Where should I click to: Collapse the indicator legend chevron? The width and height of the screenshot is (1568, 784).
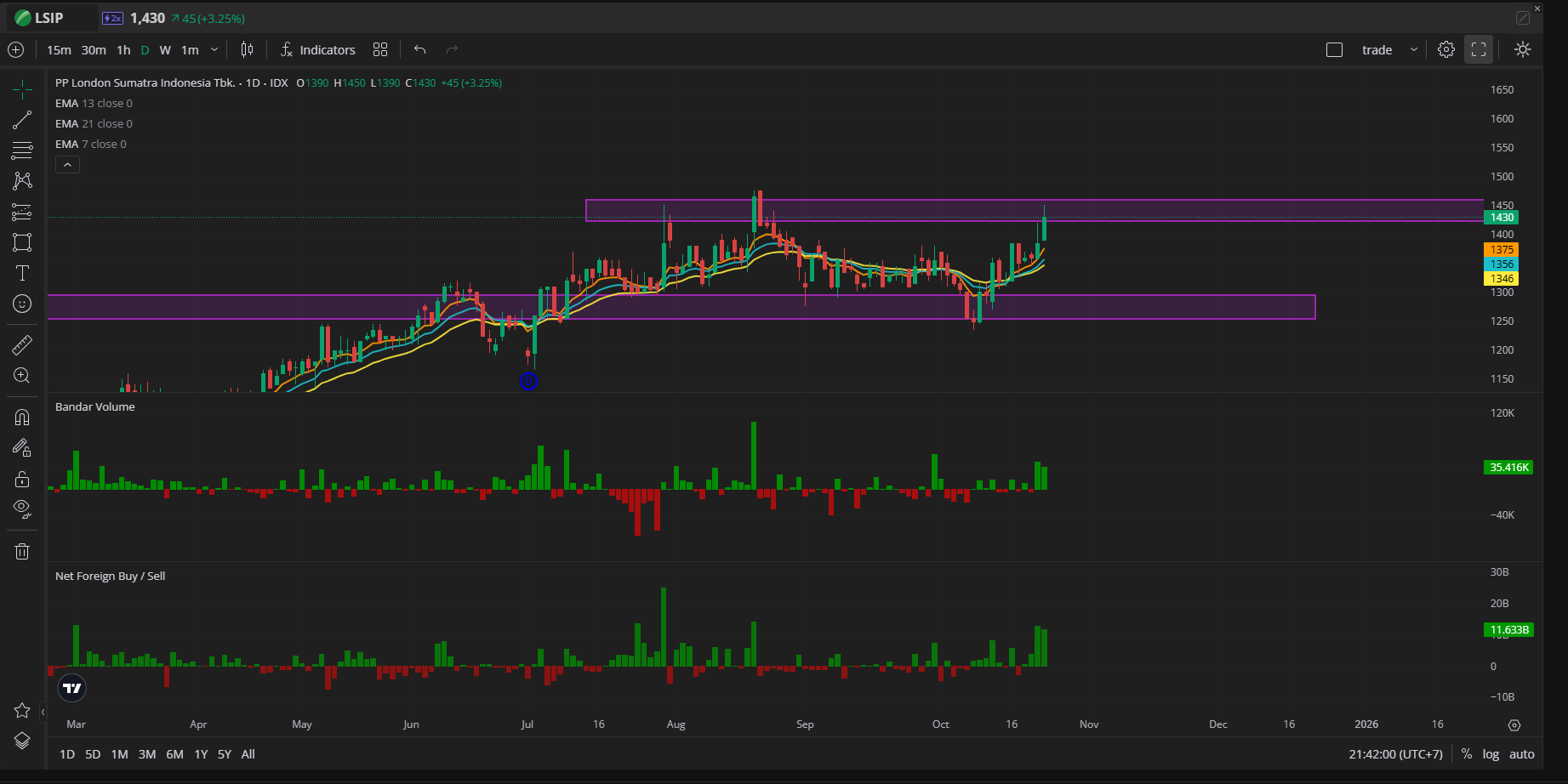tap(67, 165)
